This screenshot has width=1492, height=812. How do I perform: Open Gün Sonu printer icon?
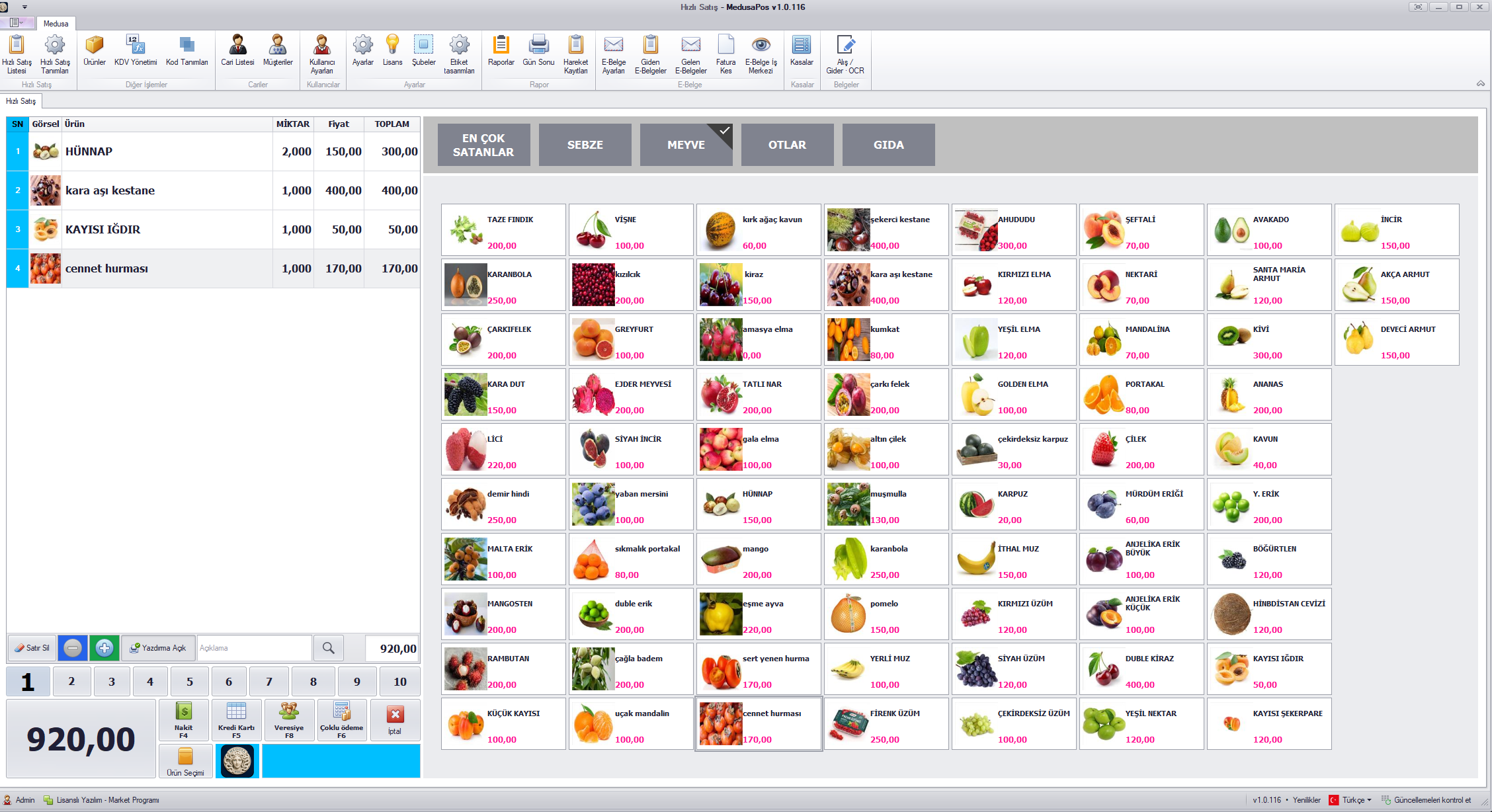(539, 51)
